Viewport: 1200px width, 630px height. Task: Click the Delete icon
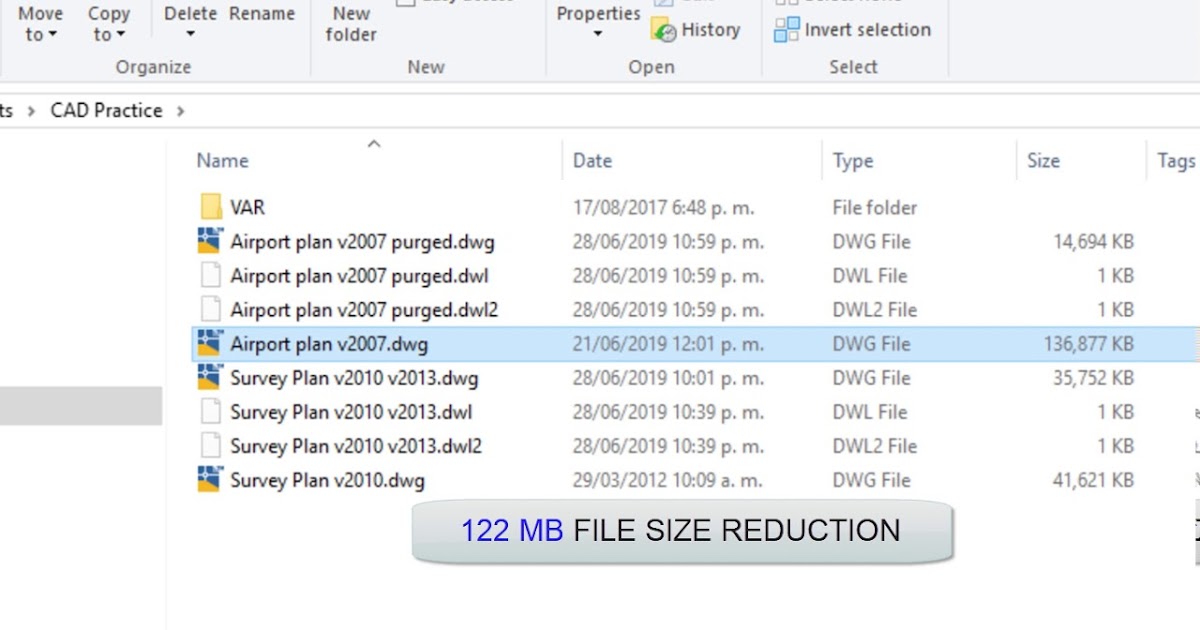point(190,13)
